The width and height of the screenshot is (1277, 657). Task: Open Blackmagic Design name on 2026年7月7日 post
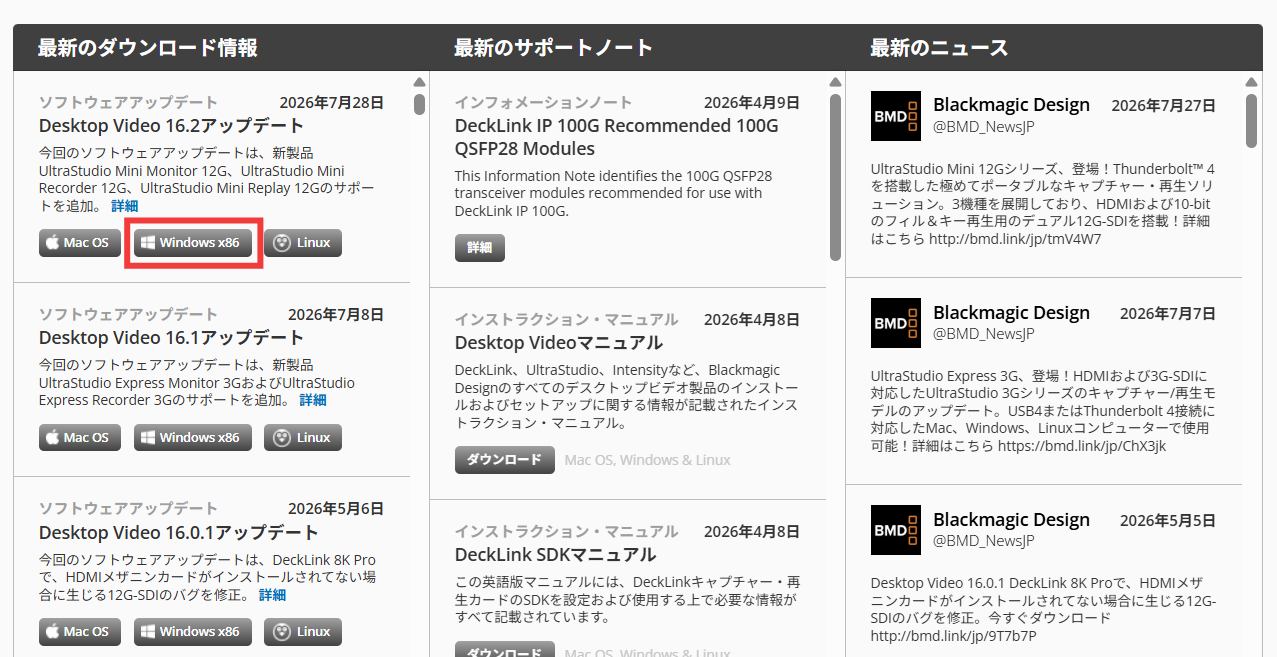click(1011, 313)
